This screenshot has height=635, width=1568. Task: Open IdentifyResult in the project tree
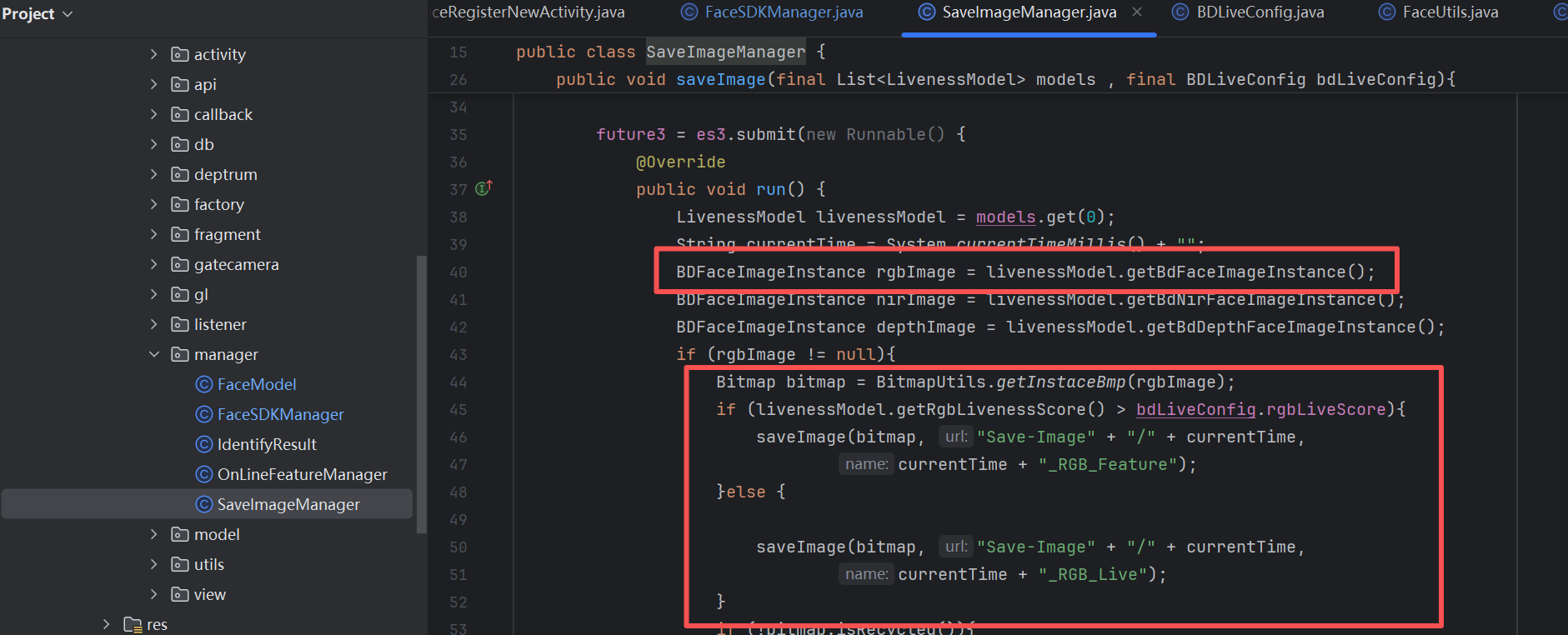coord(266,444)
